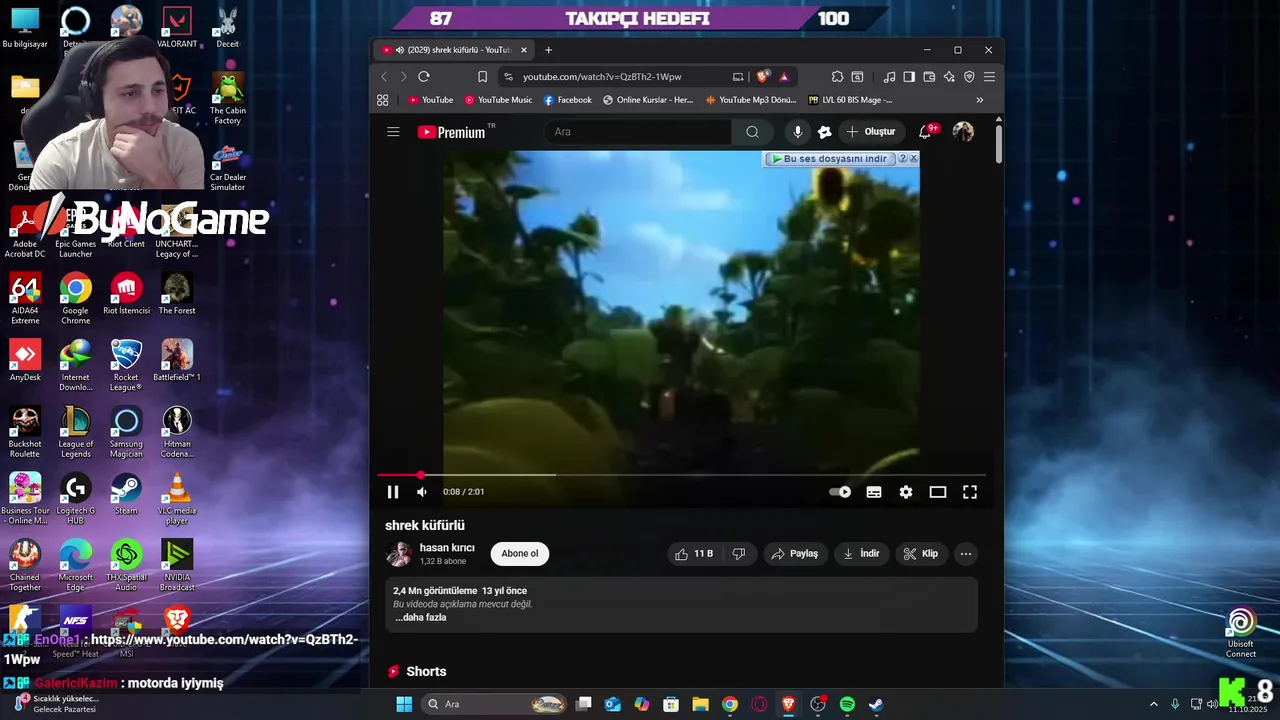Dislike the video with thumbs-down
The width and height of the screenshot is (1280, 720).
click(739, 554)
